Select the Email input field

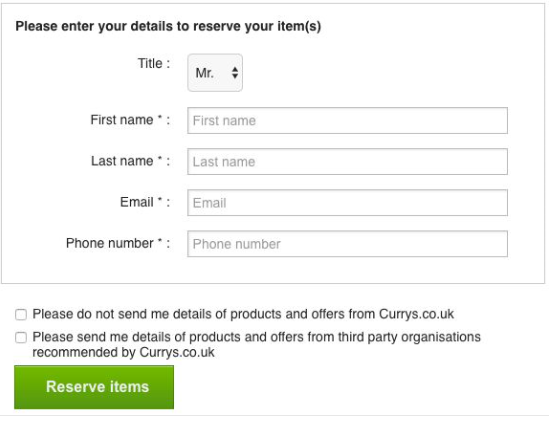(x=347, y=203)
